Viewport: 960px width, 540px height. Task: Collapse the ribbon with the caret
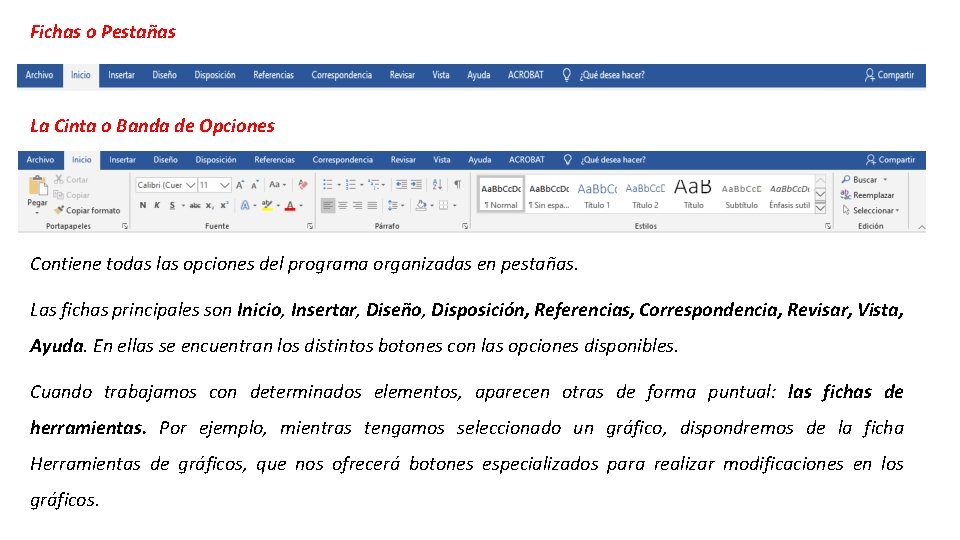coord(921,227)
